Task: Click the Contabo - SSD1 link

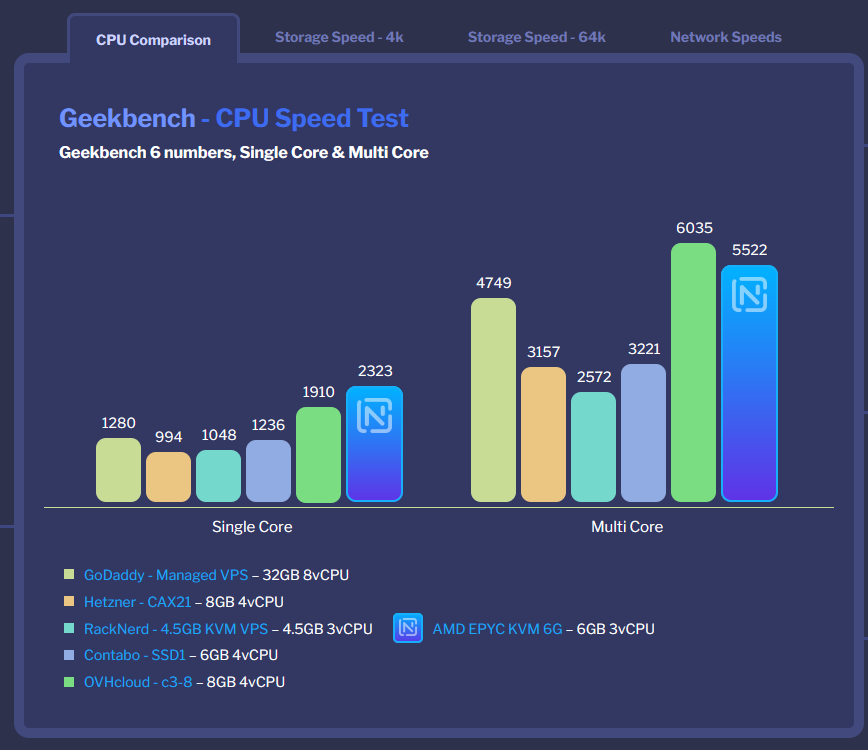Action: tap(132, 655)
